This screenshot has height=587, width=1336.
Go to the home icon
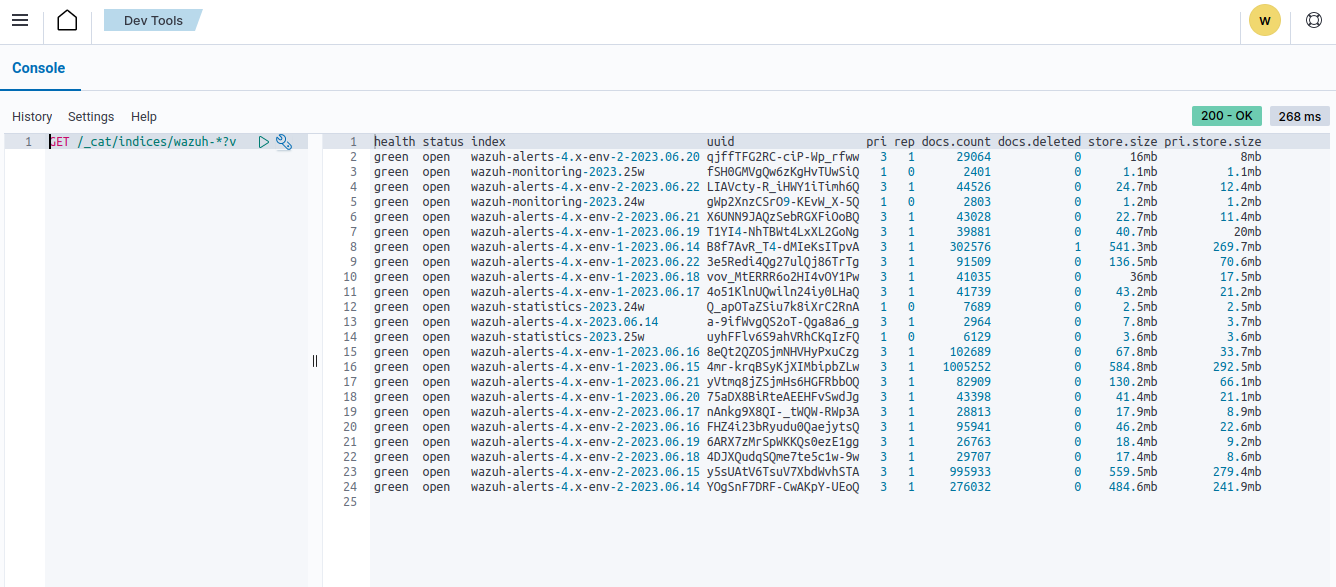(67, 20)
